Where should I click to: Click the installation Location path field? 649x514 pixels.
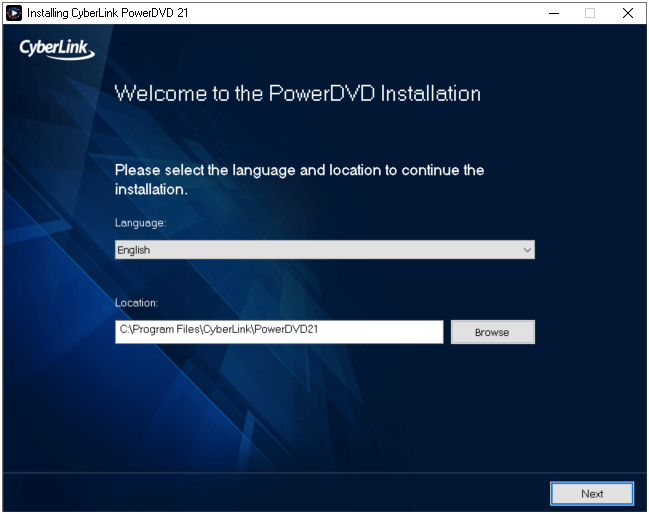pos(279,331)
